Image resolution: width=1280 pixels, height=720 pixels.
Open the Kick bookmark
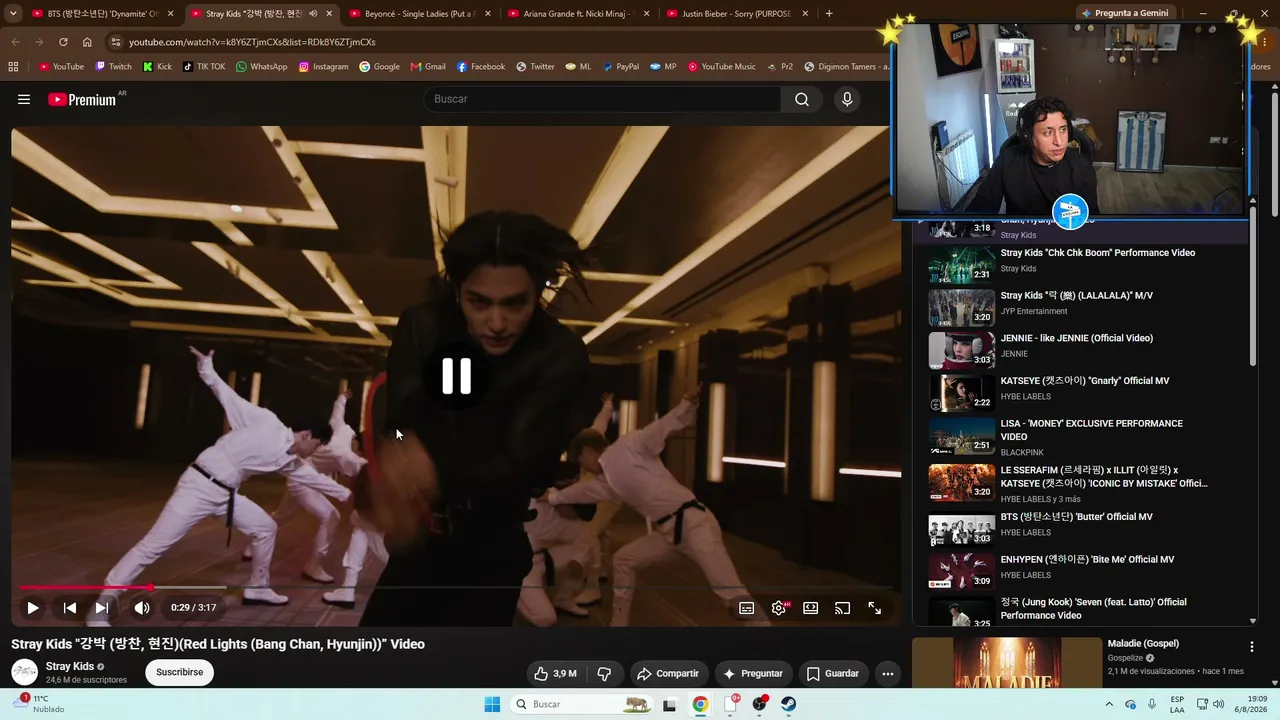pos(157,67)
